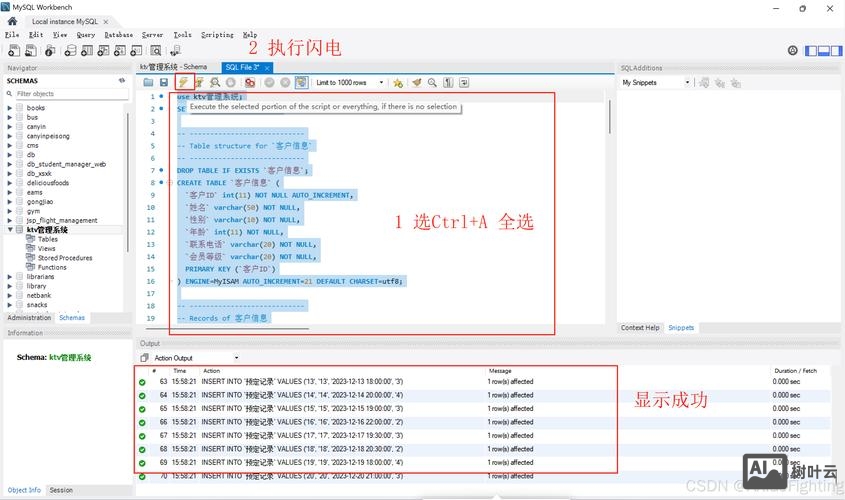Switch to Administration tab in Navigator
Viewport: 845px width, 500px height.
(x=29, y=317)
